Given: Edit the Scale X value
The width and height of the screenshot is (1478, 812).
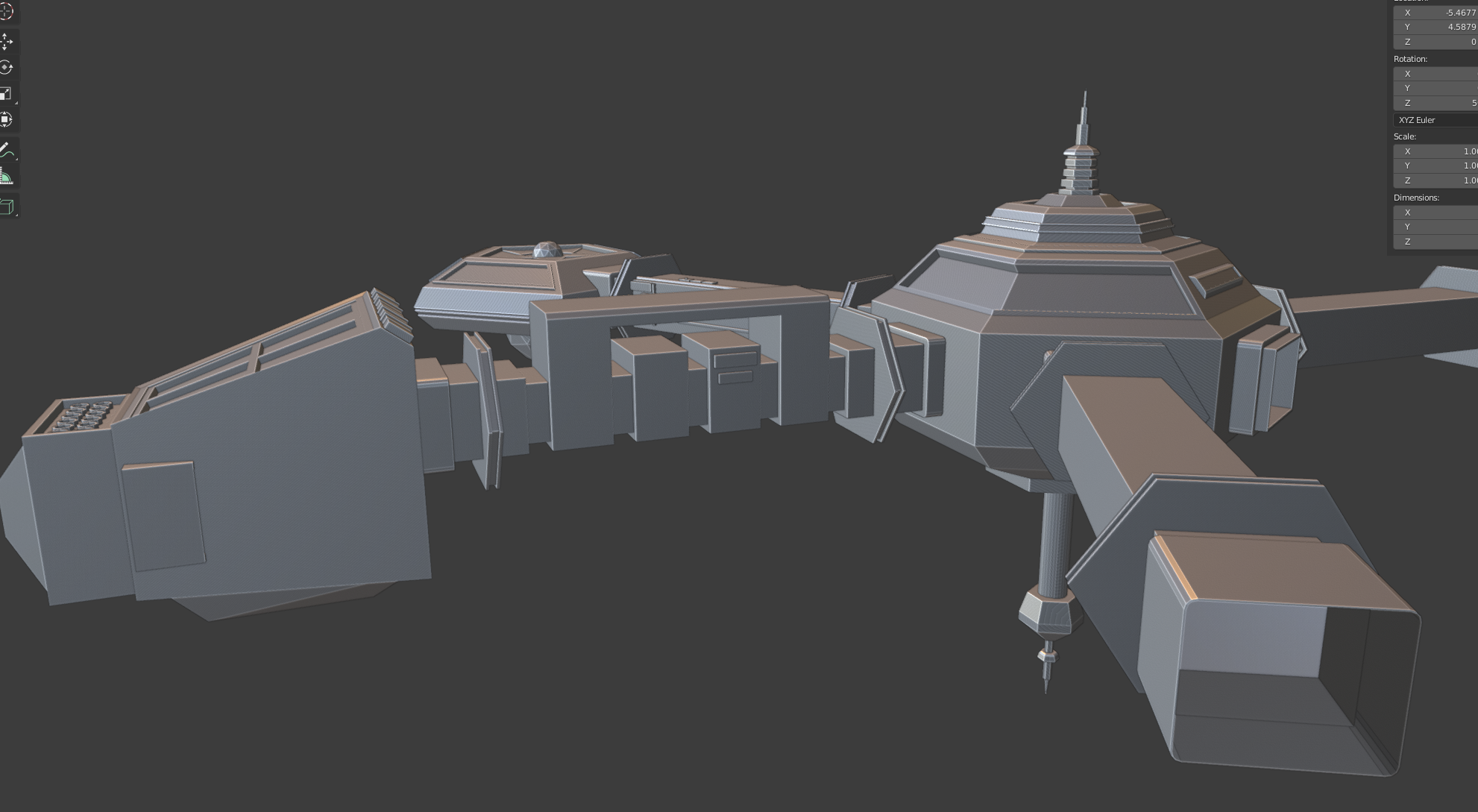Looking at the screenshot, I should pos(1436,151).
